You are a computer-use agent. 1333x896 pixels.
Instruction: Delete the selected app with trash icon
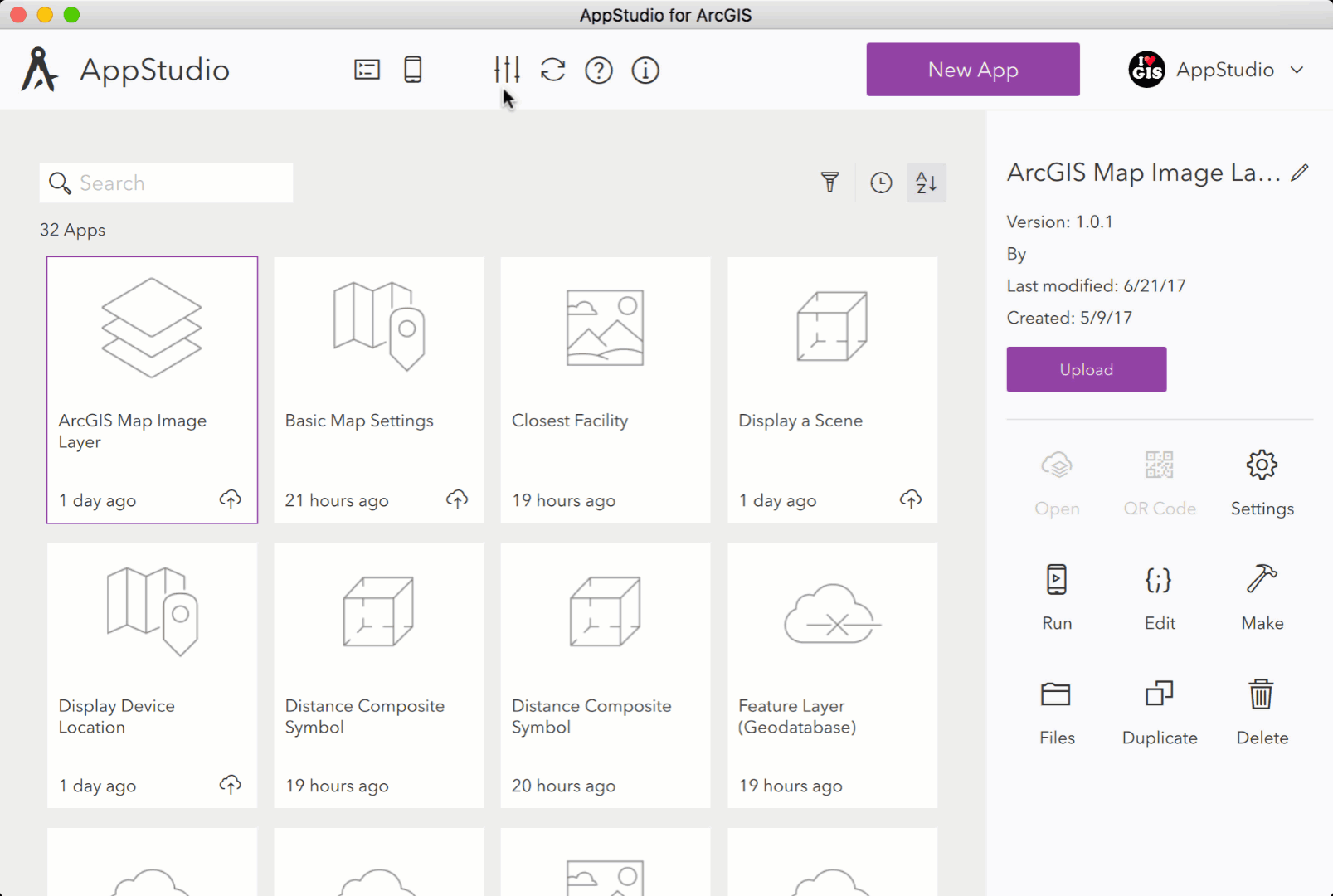[x=1261, y=694]
